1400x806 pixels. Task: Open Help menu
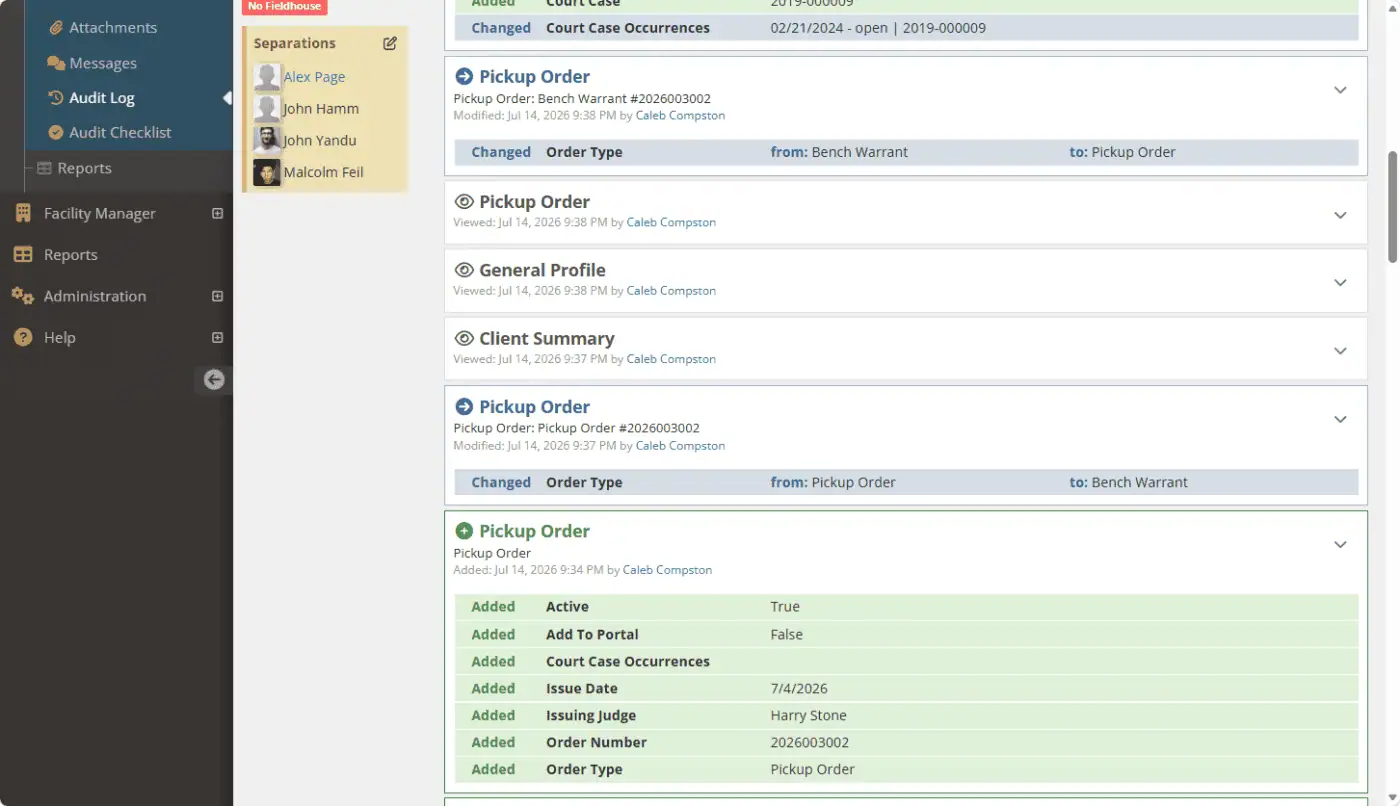click(60, 338)
